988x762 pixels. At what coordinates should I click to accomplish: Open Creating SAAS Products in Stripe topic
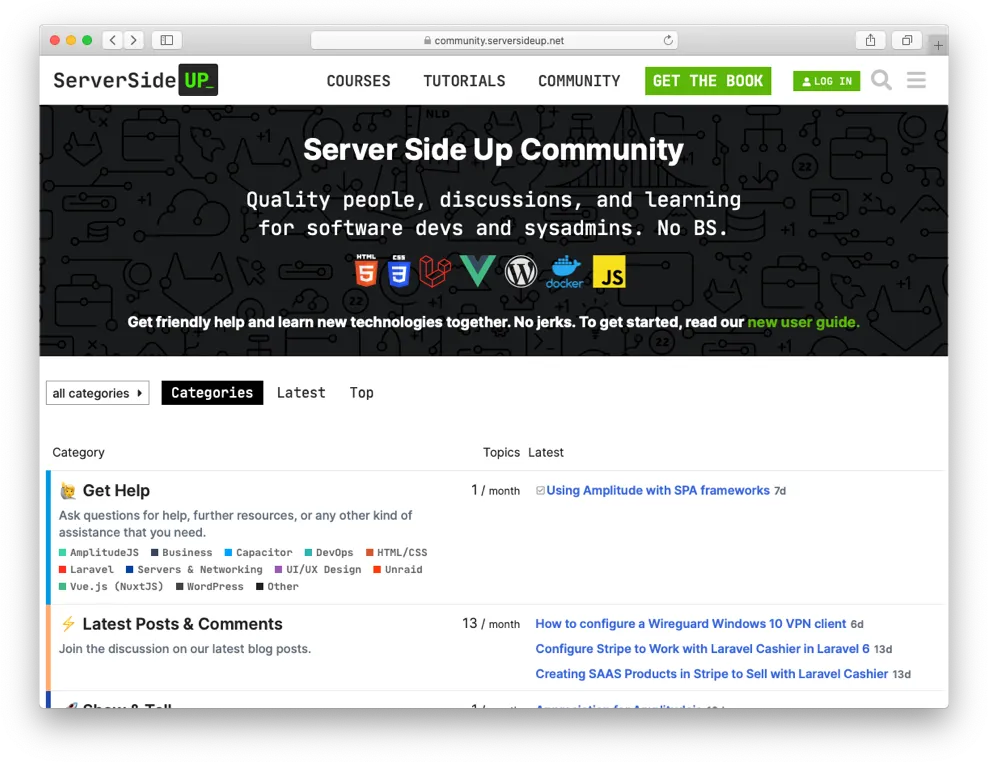coord(712,674)
